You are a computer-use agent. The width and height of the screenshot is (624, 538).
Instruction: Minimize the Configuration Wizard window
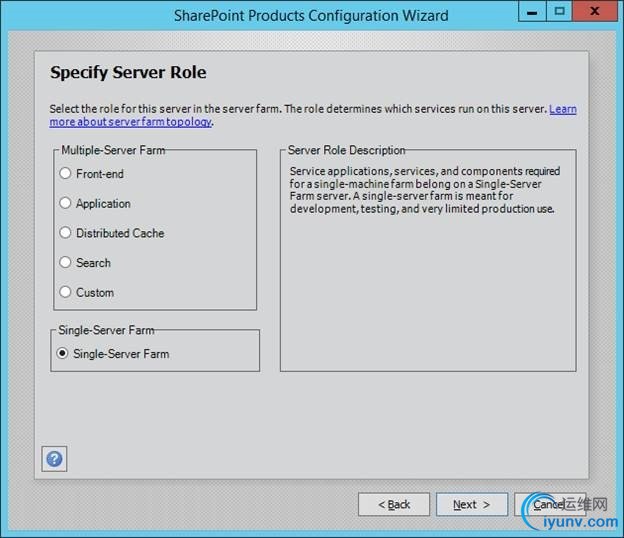(x=532, y=11)
